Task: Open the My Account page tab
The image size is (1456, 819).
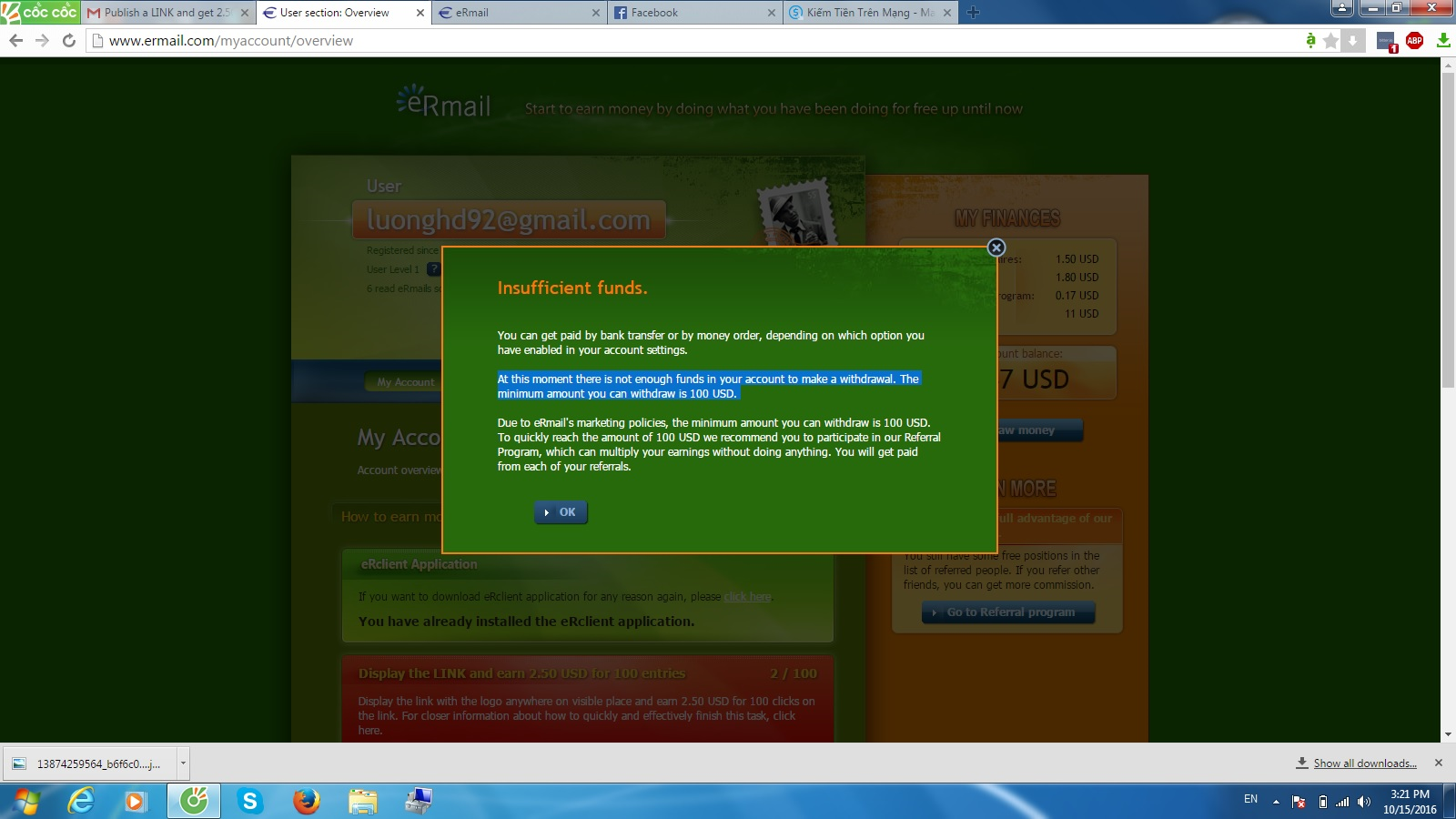Action: coord(406,382)
